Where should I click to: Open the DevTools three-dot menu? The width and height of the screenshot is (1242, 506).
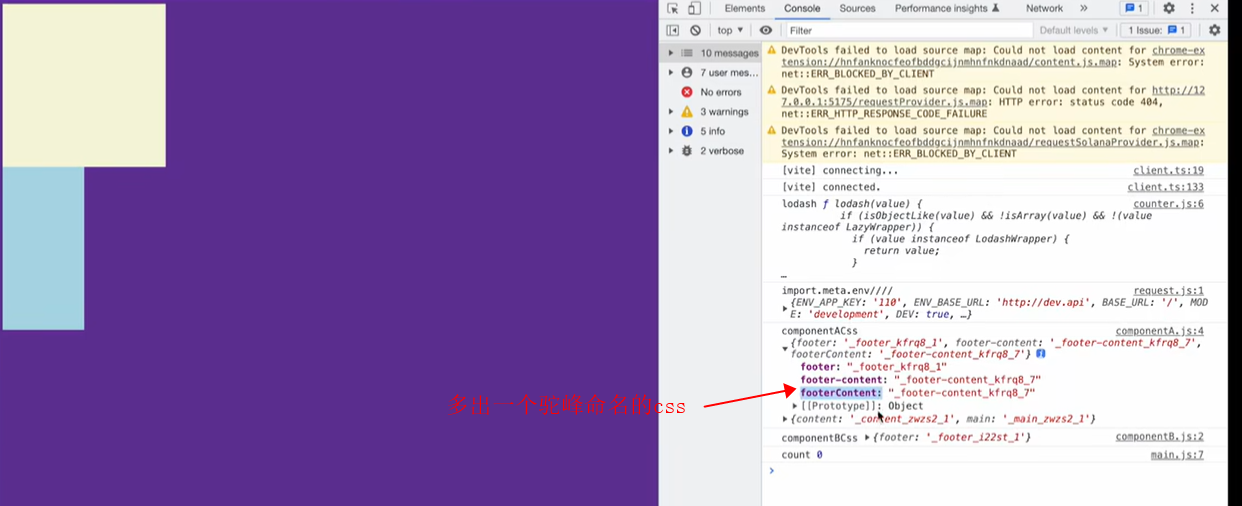1194,8
